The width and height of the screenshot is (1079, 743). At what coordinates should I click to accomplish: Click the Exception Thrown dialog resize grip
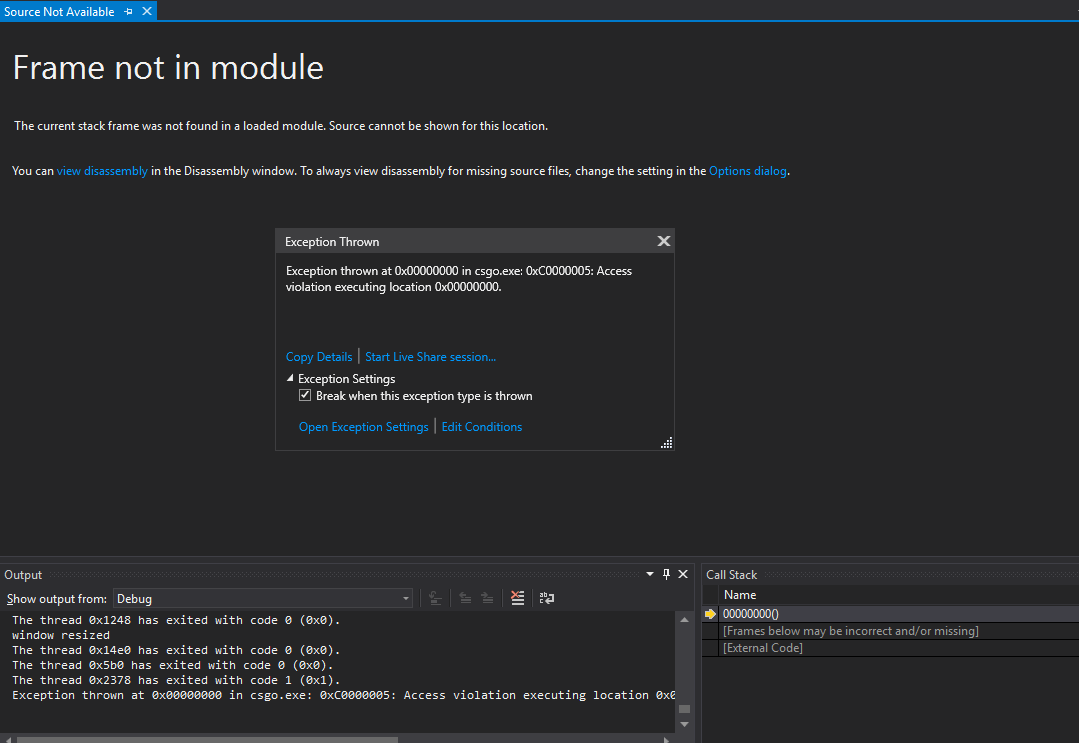666,441
